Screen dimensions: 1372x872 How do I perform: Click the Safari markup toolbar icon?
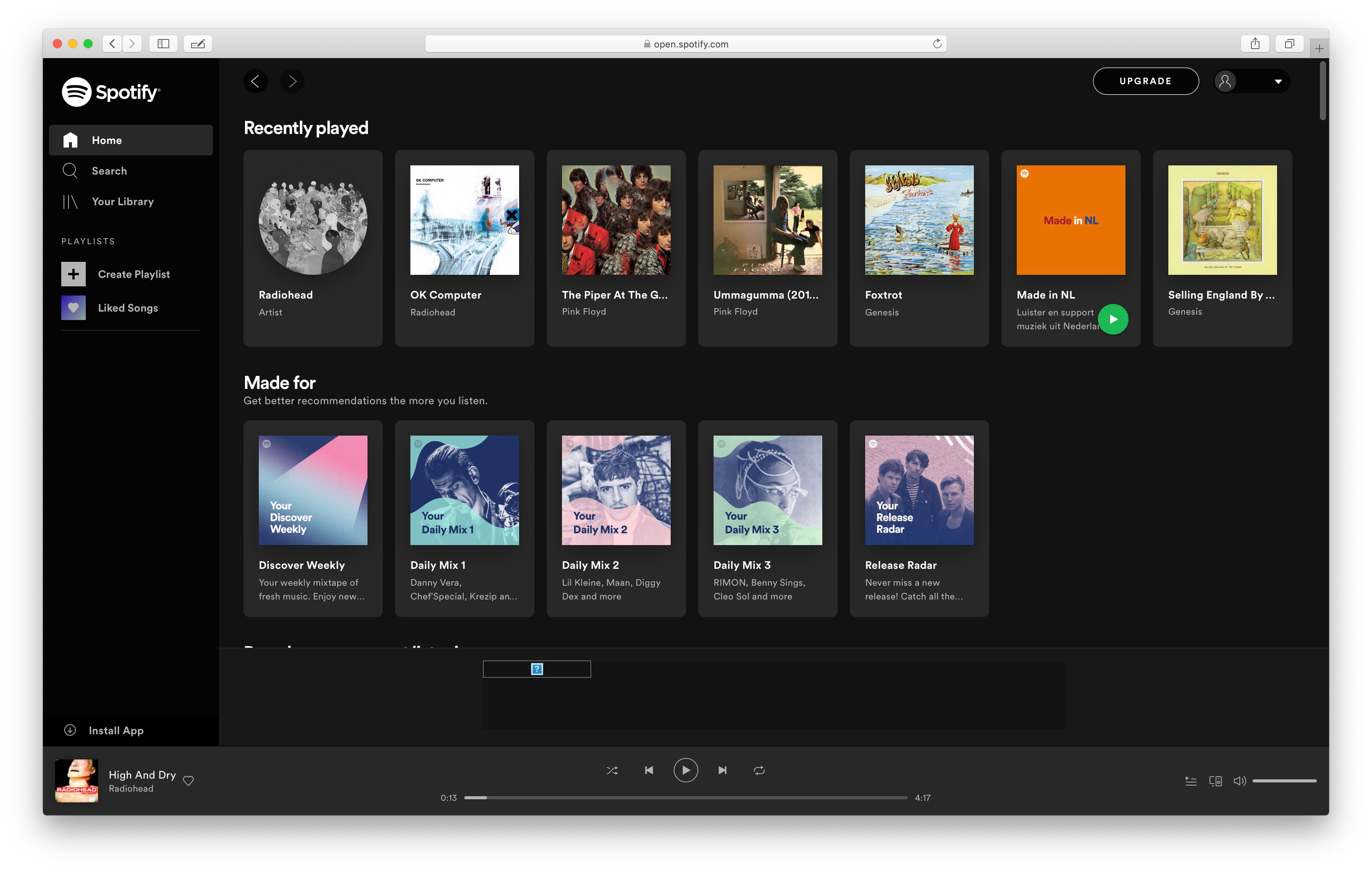tap(198, 44)
